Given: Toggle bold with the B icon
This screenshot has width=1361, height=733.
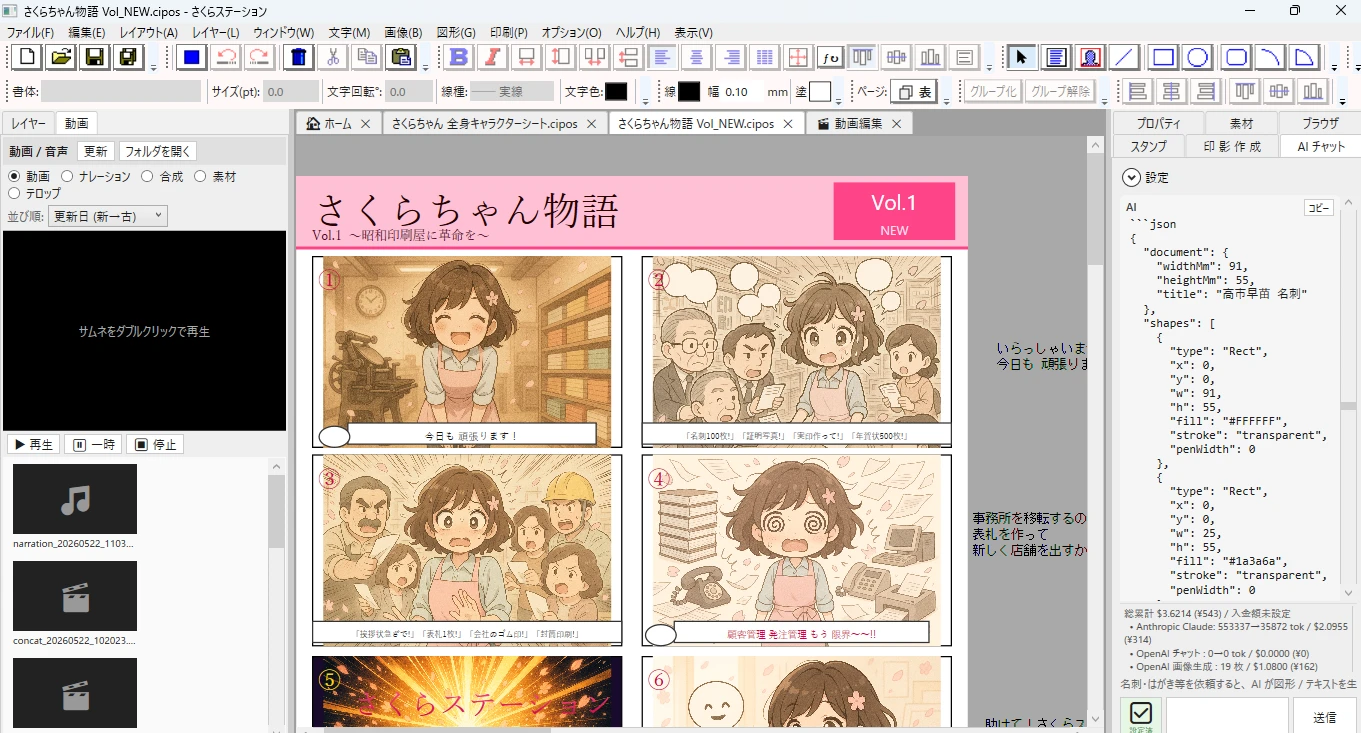Looking at the screenshot, I should pos(459,57).
